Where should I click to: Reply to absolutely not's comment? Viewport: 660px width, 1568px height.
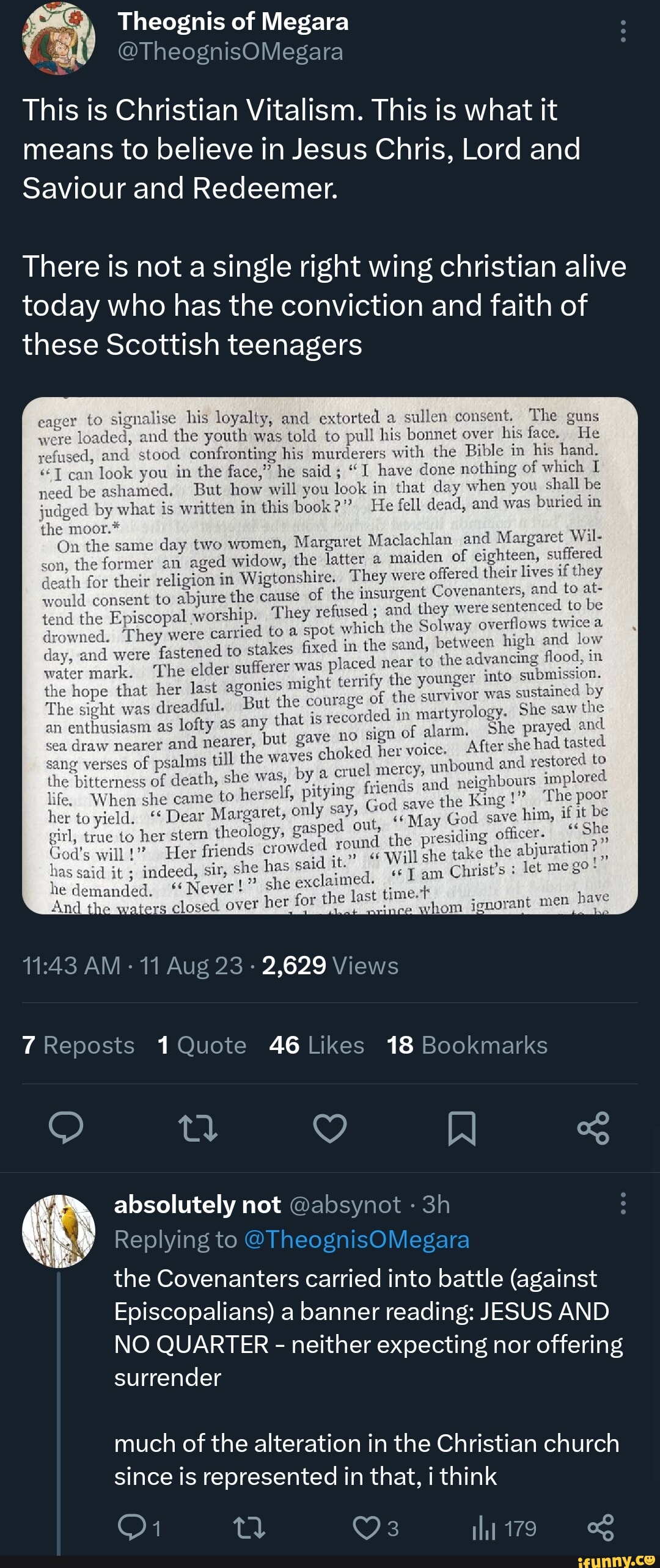(x=132, y=1528)
